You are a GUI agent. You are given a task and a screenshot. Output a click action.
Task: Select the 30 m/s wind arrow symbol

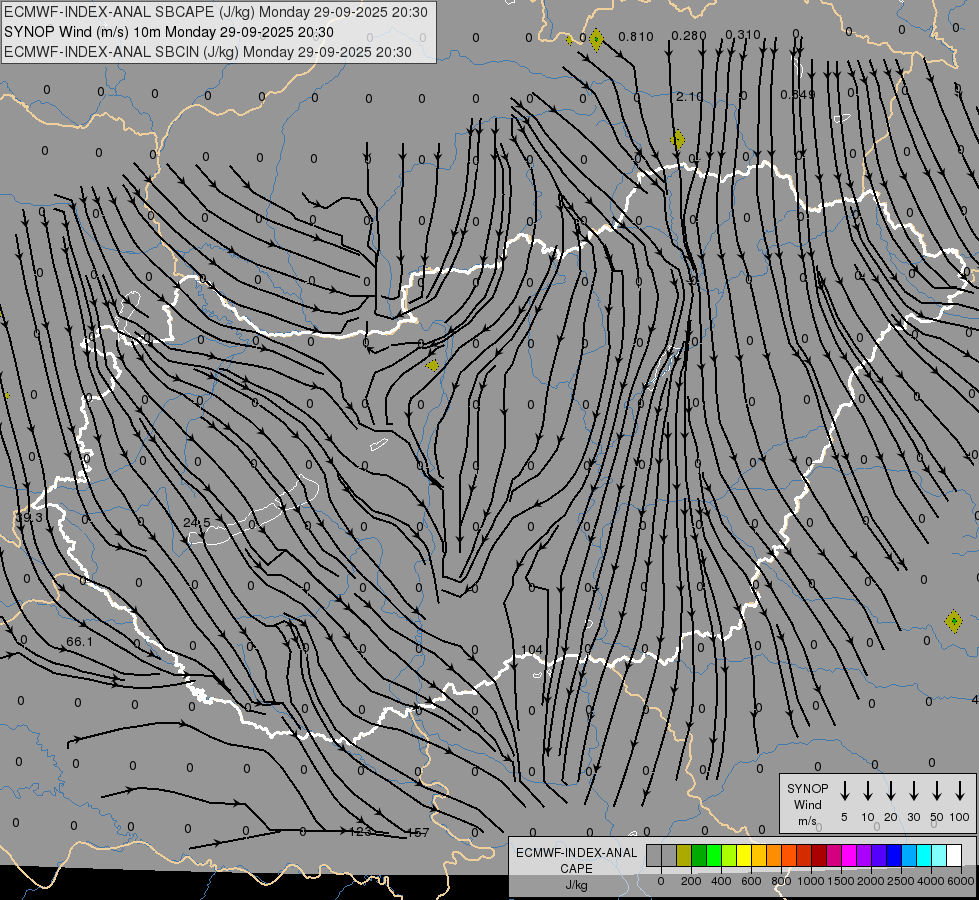[914, 790]
